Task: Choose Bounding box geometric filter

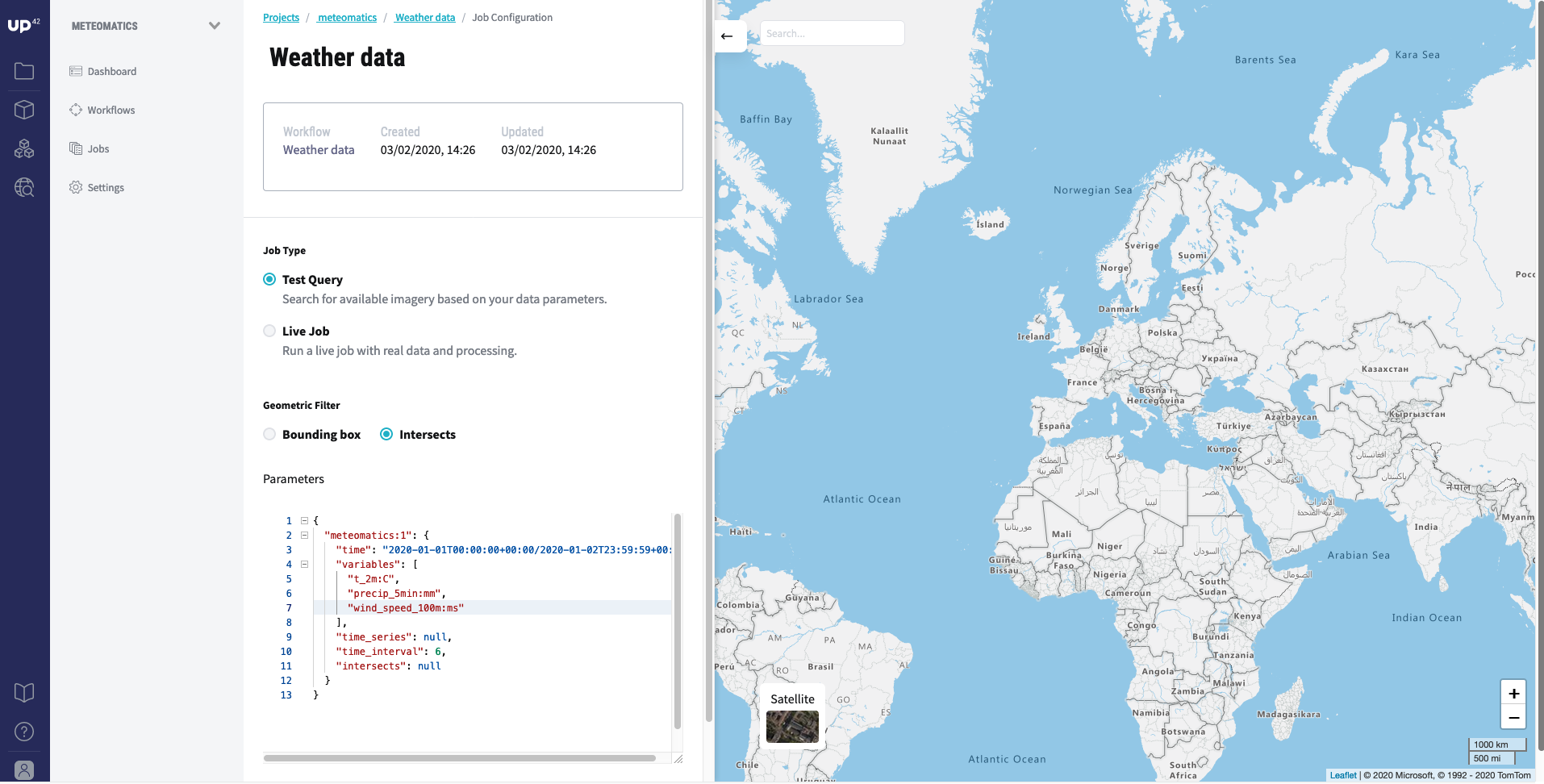Action: coord(269,434)
